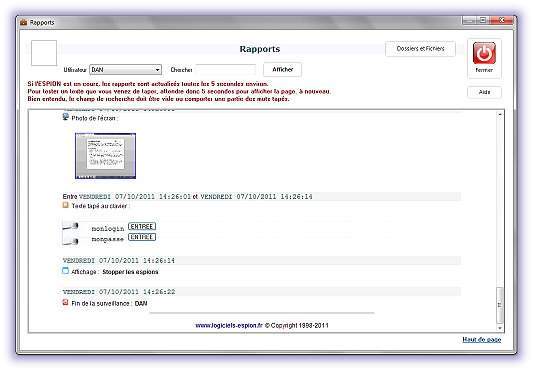The width and height of the screenshot is (533, 371).
Task: Click the report scrollbar thumb
Action: point(500,305)
